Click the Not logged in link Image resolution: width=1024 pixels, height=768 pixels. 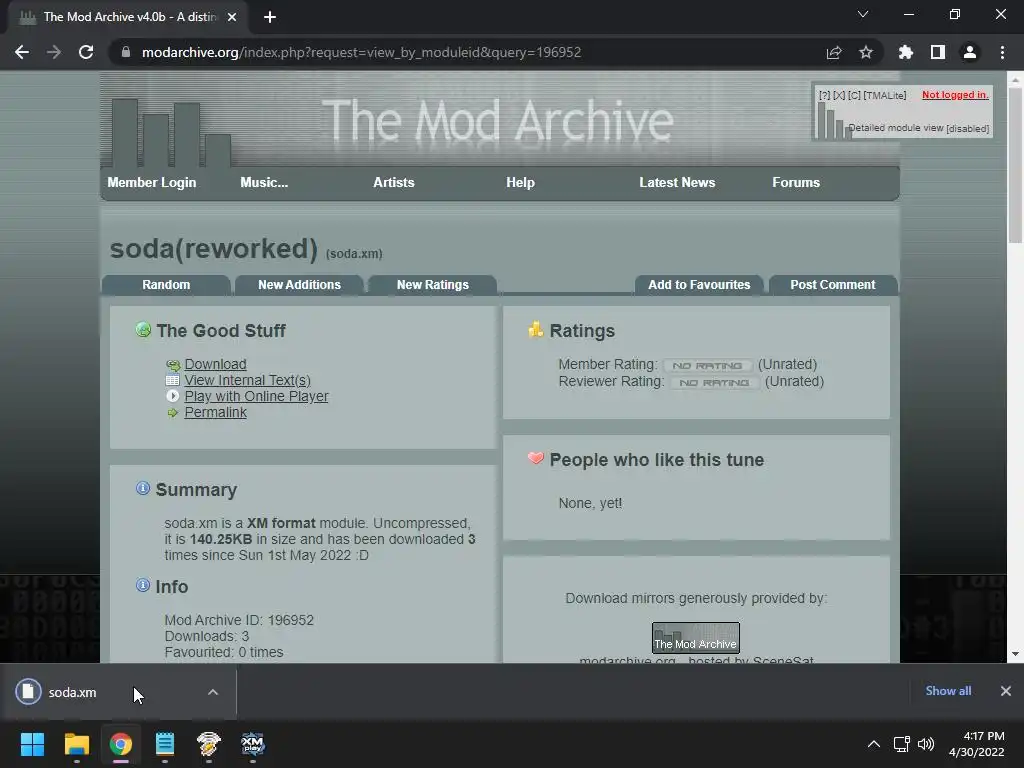(x=955, y=95)
